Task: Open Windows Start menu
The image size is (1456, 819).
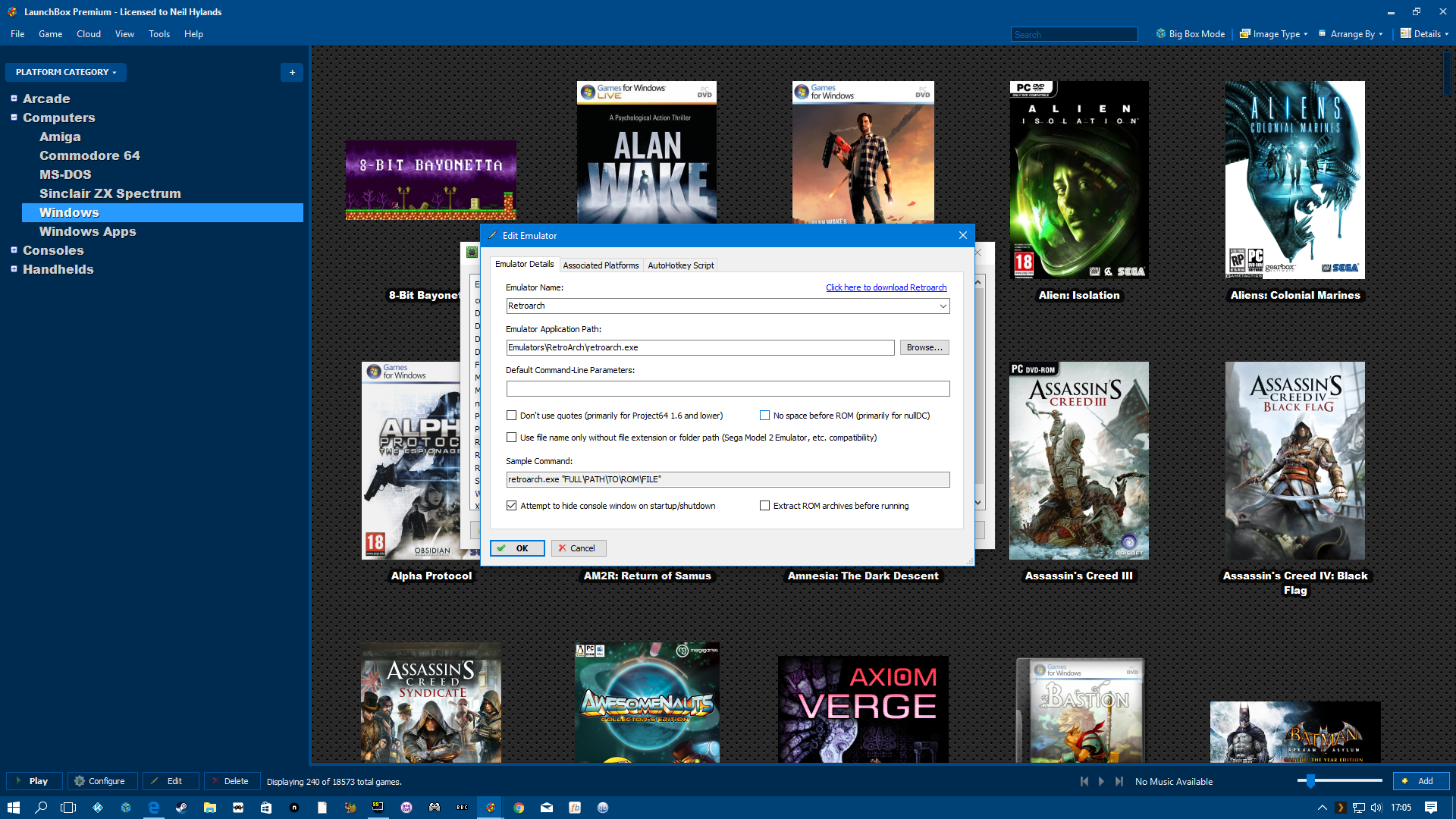Action: pyautogui.click(x=14, y=808)
